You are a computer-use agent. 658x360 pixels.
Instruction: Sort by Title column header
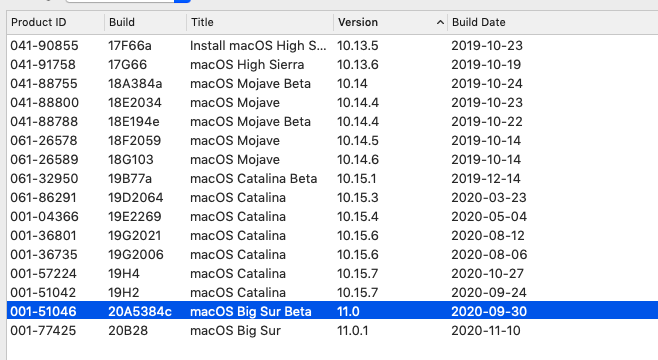pos(202,22)
